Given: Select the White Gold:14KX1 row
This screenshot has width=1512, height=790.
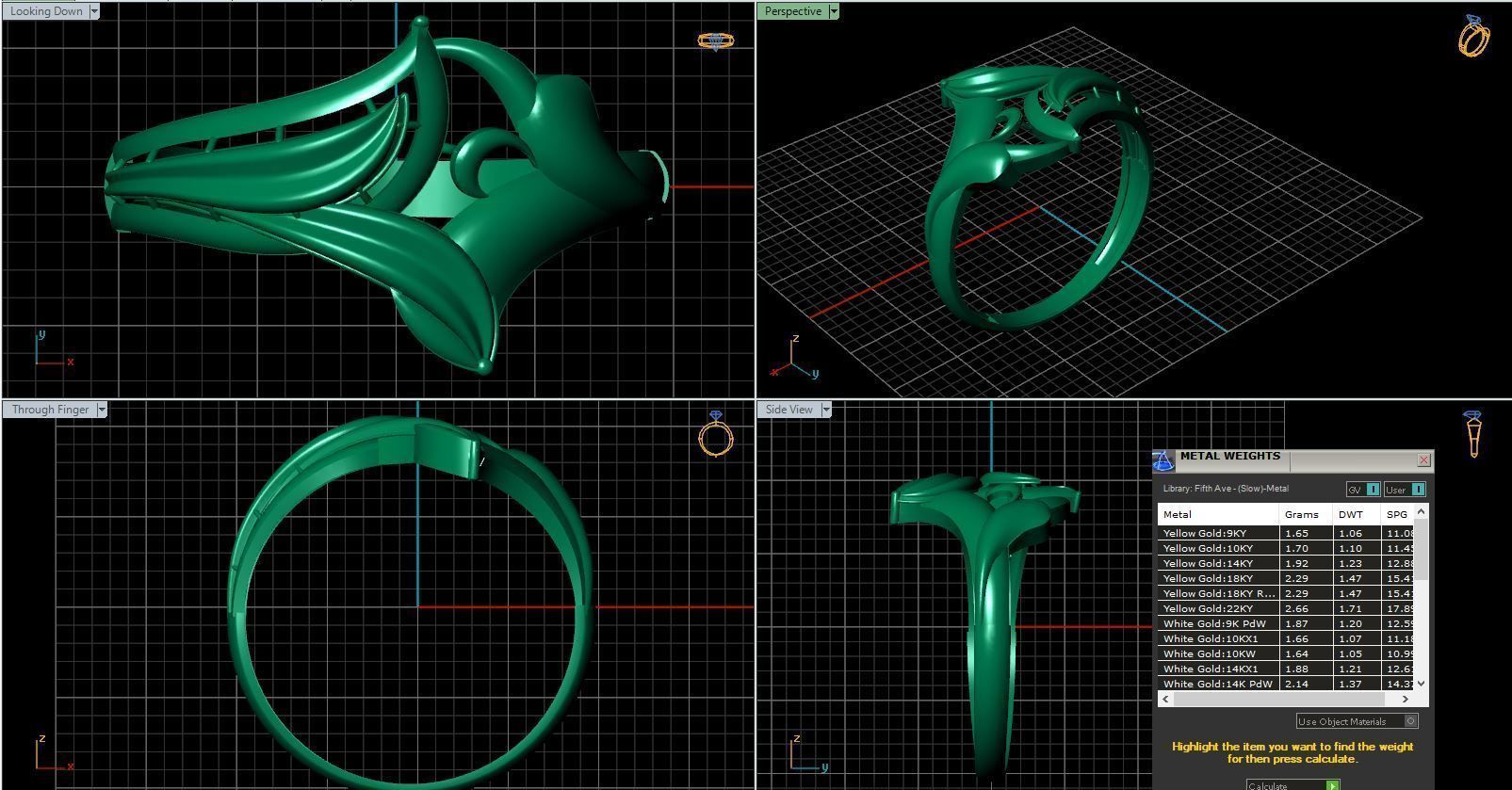Looking at the screenshot, I should [x=1287, y=669].
